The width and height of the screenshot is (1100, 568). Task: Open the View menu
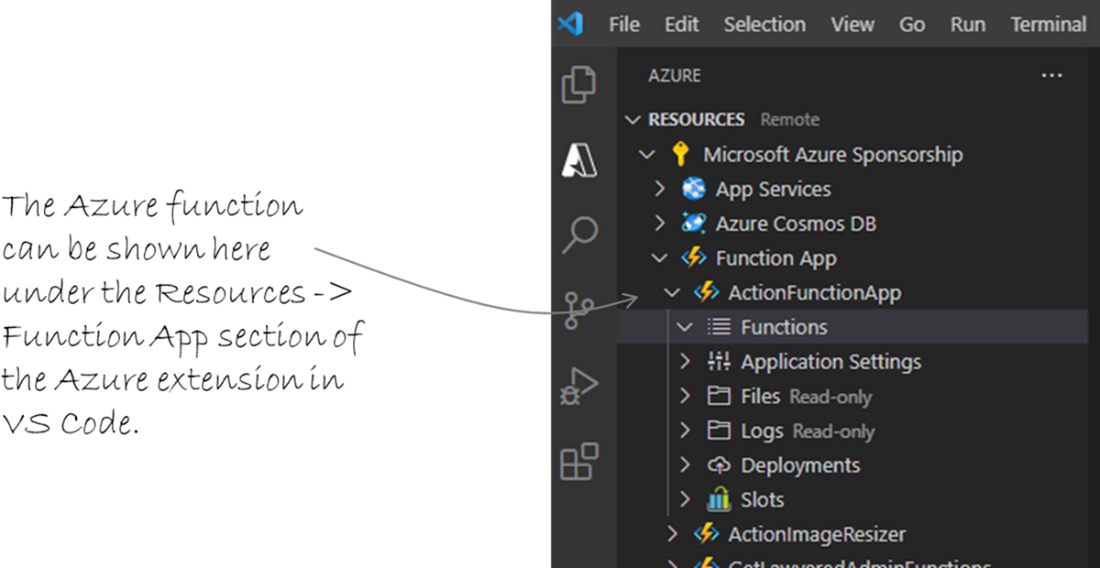[852, 25]
